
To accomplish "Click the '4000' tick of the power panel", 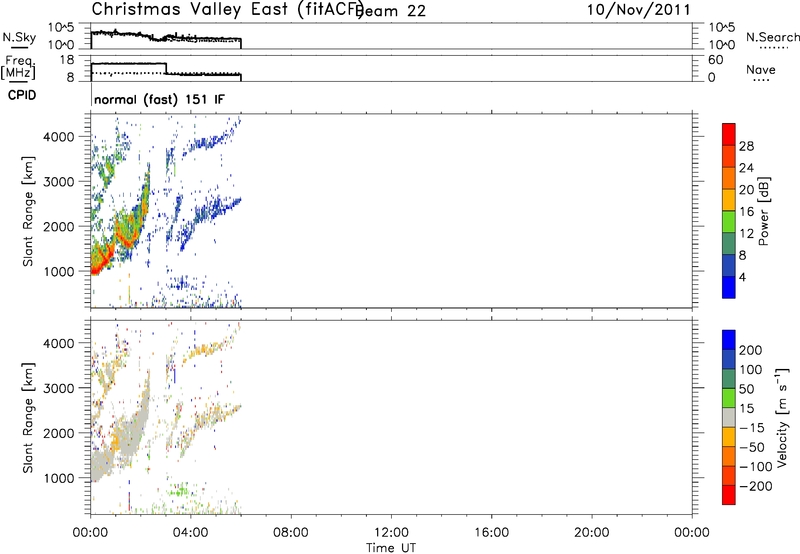I will [59, 136].
